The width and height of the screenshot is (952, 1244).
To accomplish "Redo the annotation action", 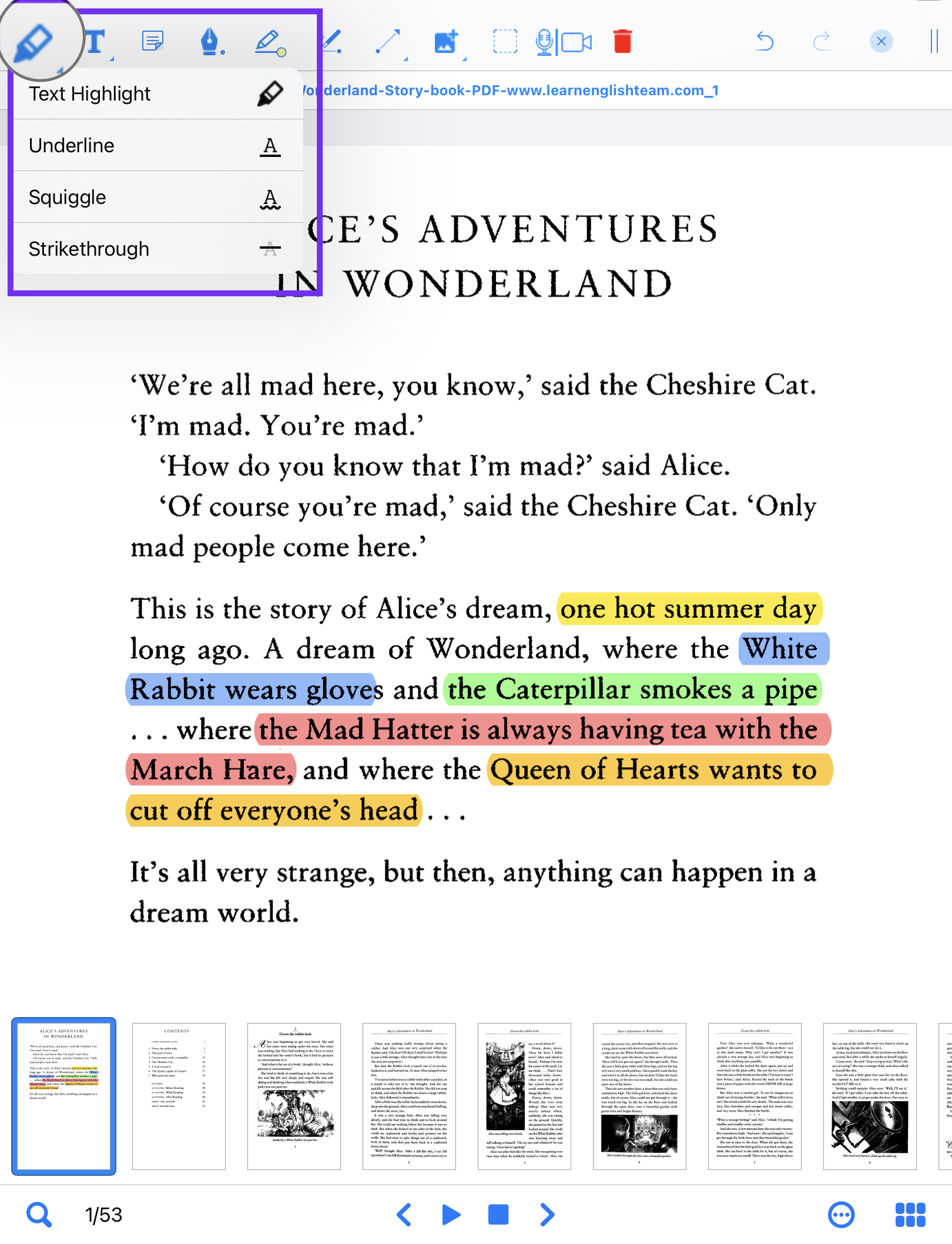I will [822, 41].
